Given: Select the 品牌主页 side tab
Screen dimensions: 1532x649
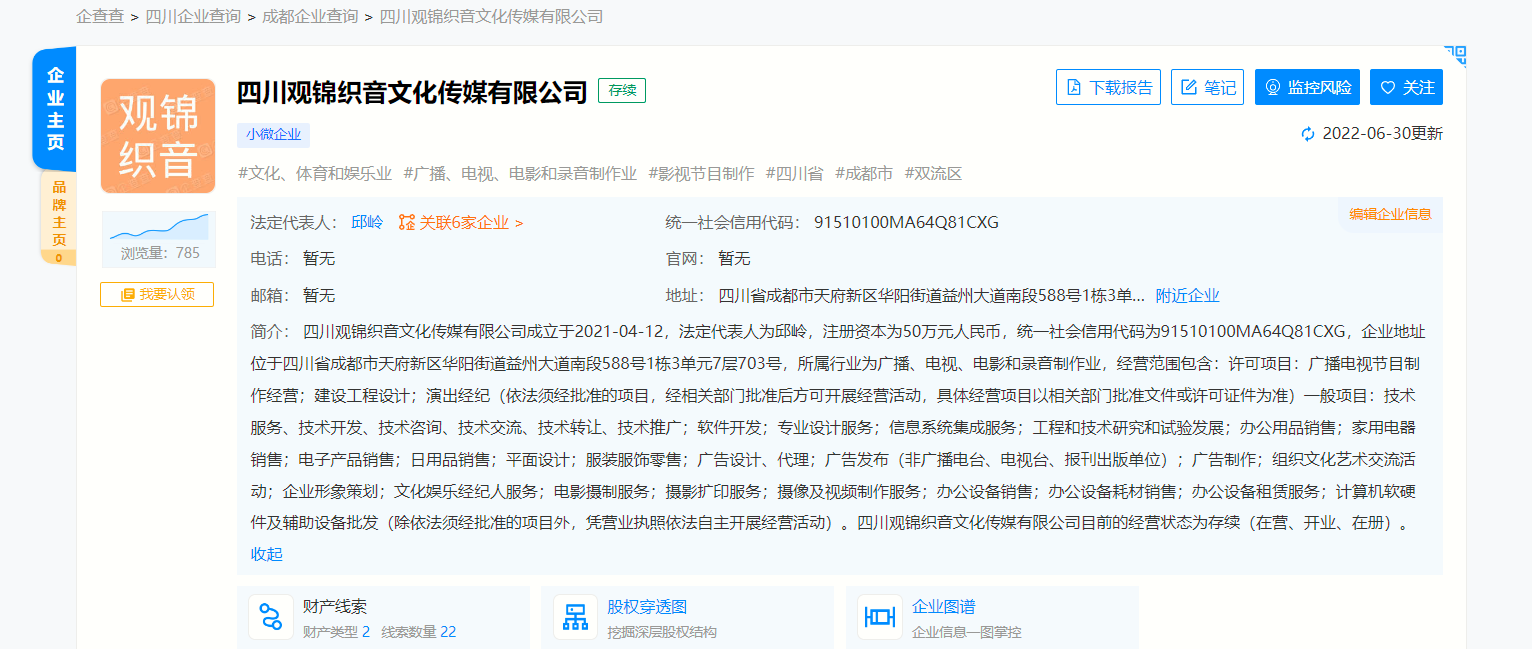Looking at the screenshot, I should tap(59, 218).
